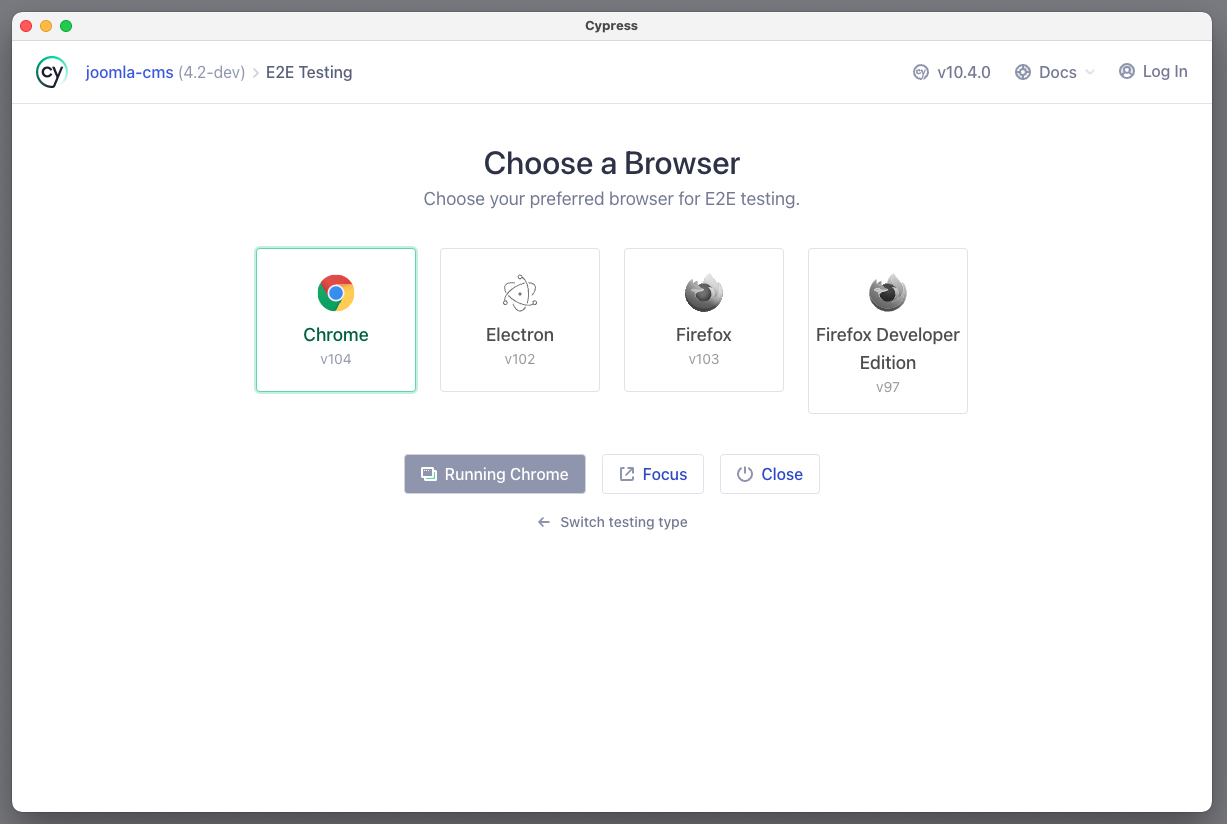This screenshot has height=824, width=1227.
Task: Click the Firefox v103 logo icon
Action: coord(704,293)
